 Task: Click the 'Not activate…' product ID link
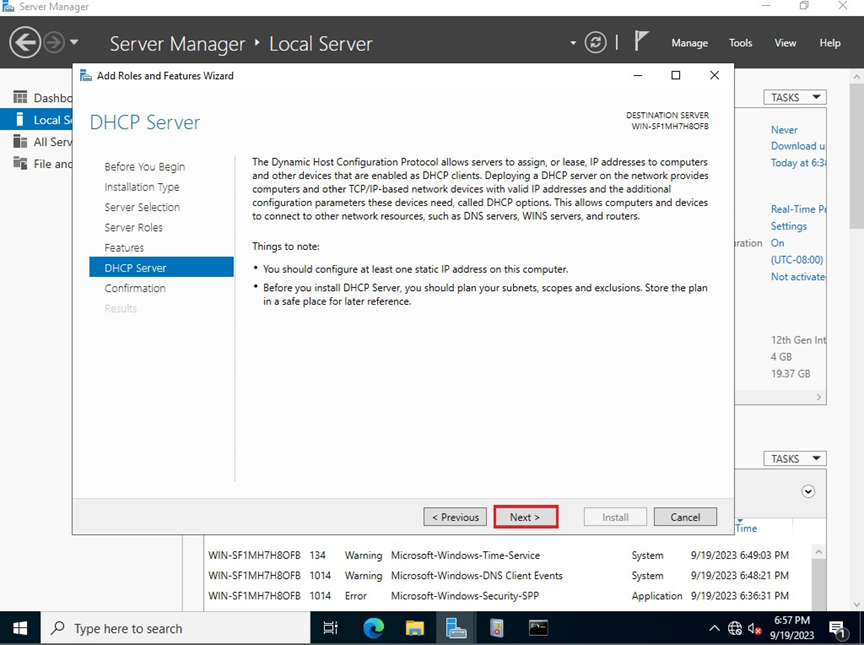pos(798,277)
